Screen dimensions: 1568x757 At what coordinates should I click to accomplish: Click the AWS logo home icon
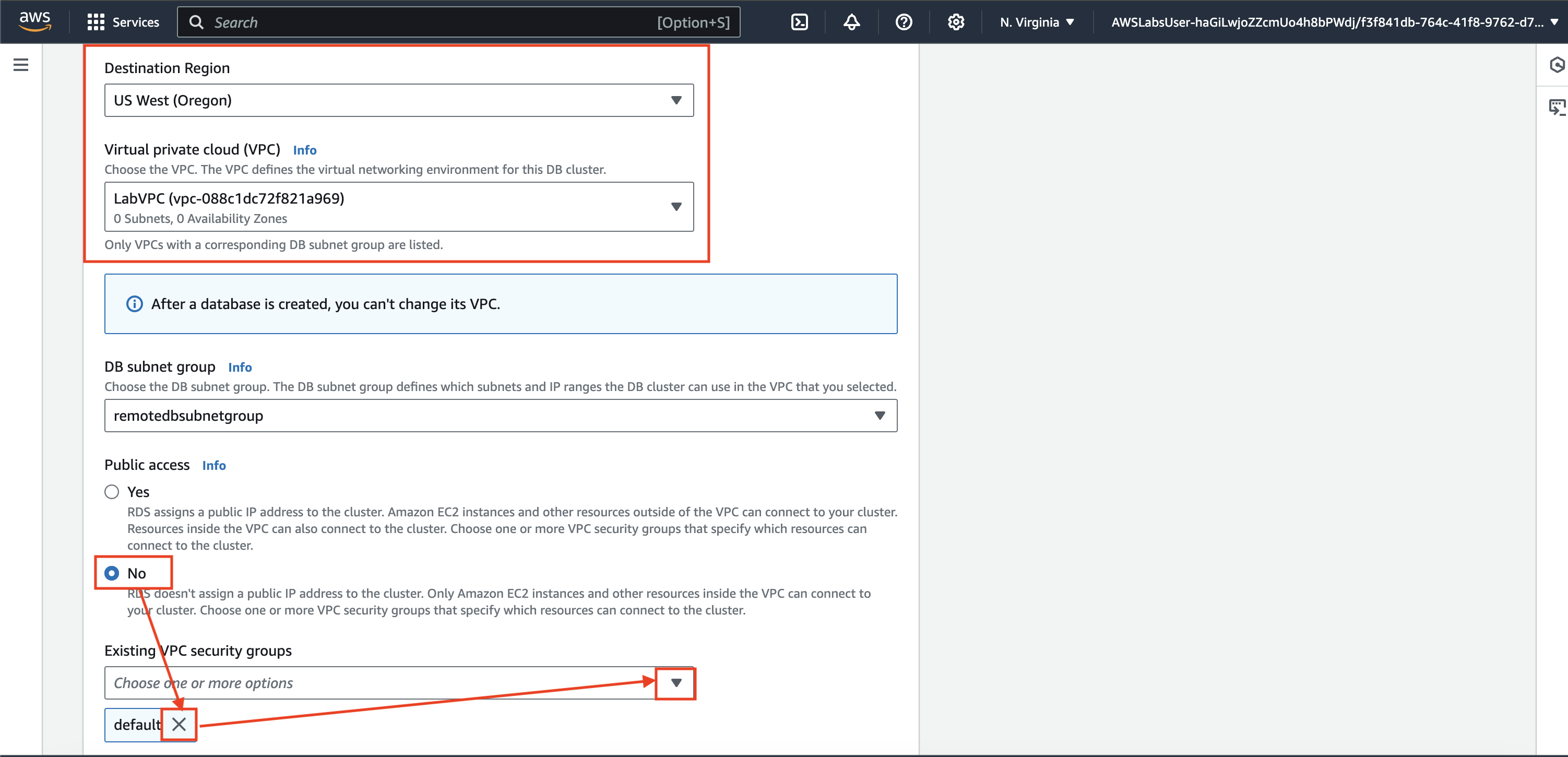(x=34, y=21)
